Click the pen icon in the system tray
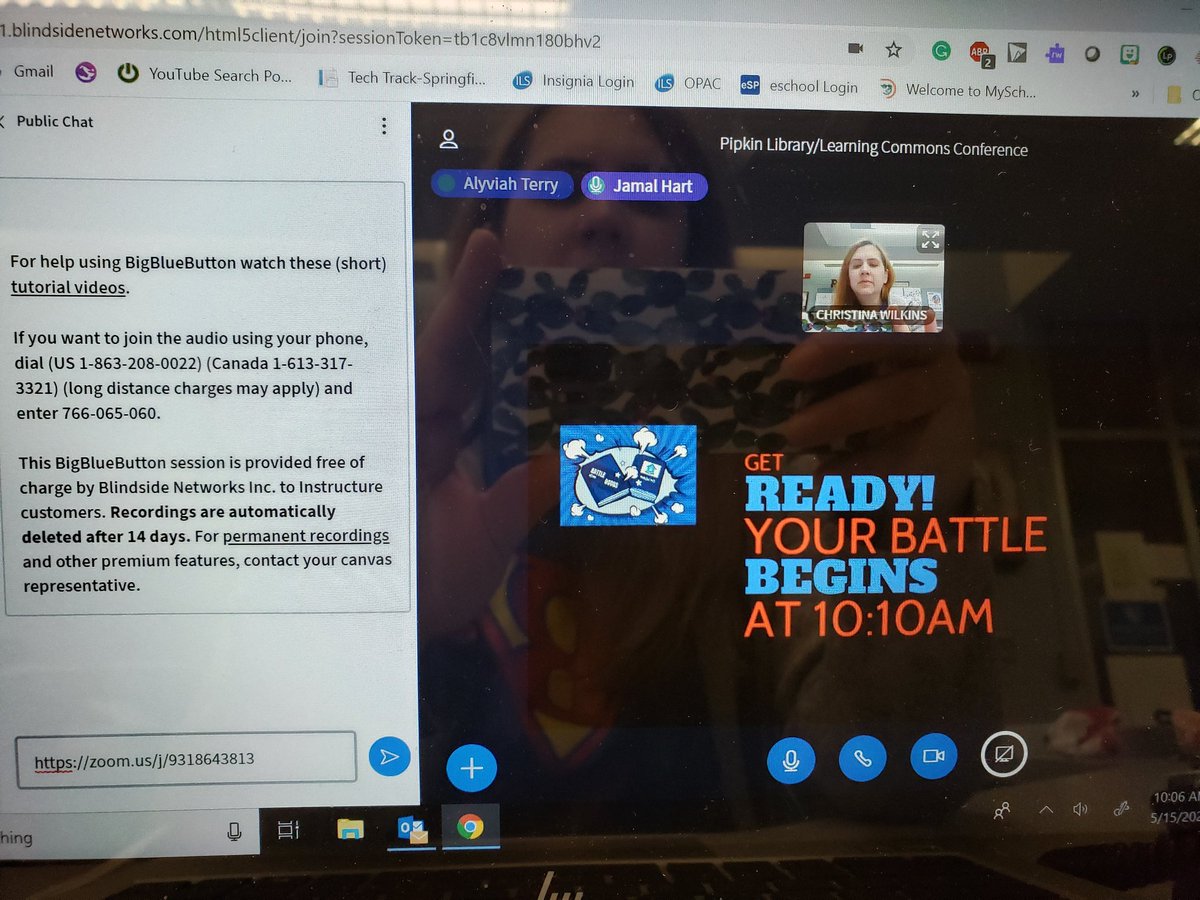The width and height of the screenshot is (1200, 900). point(1122,808)
